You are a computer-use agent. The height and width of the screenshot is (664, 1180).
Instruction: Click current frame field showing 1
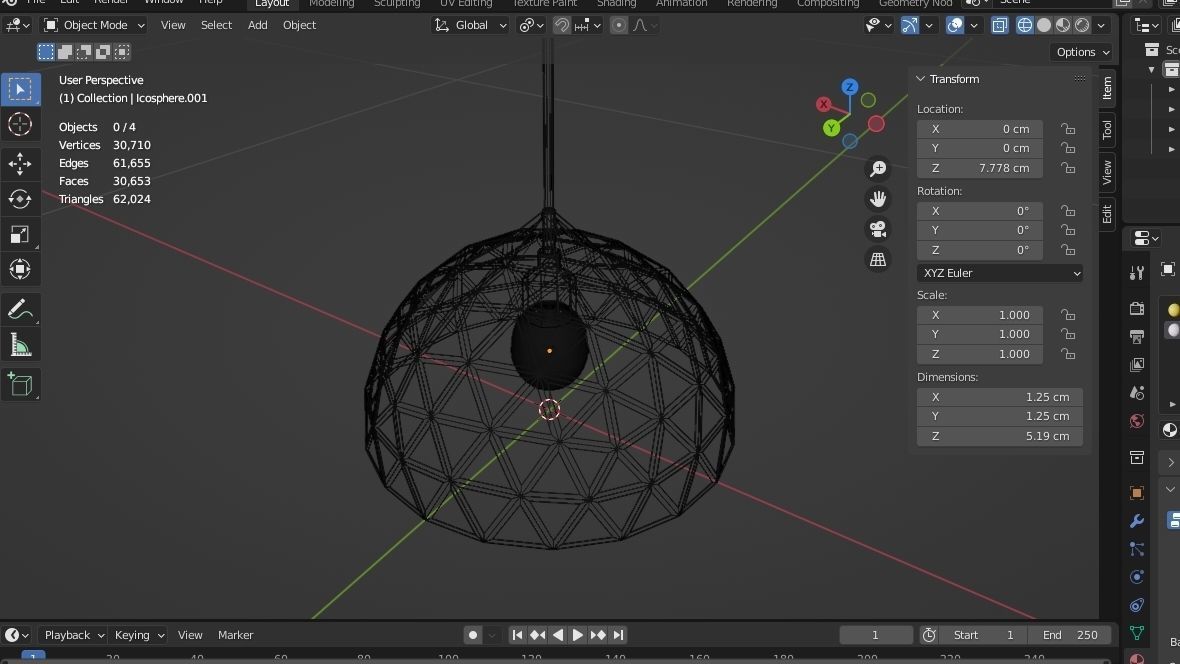(x=876, y=635)
